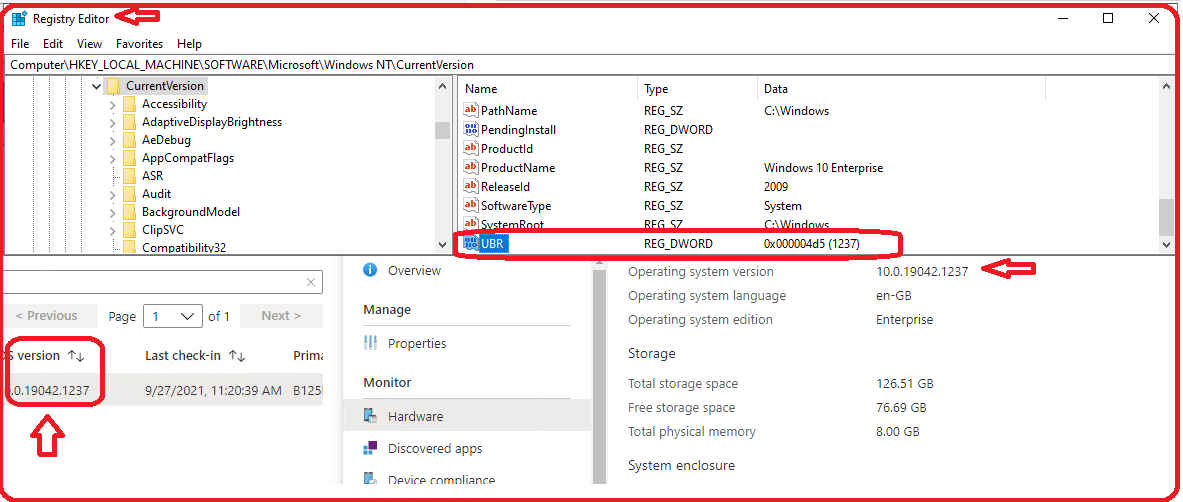The width and height of the screenshot is (1183, 502).
Task: Click the ProductName string value icon
Action: tap(471, 168)
